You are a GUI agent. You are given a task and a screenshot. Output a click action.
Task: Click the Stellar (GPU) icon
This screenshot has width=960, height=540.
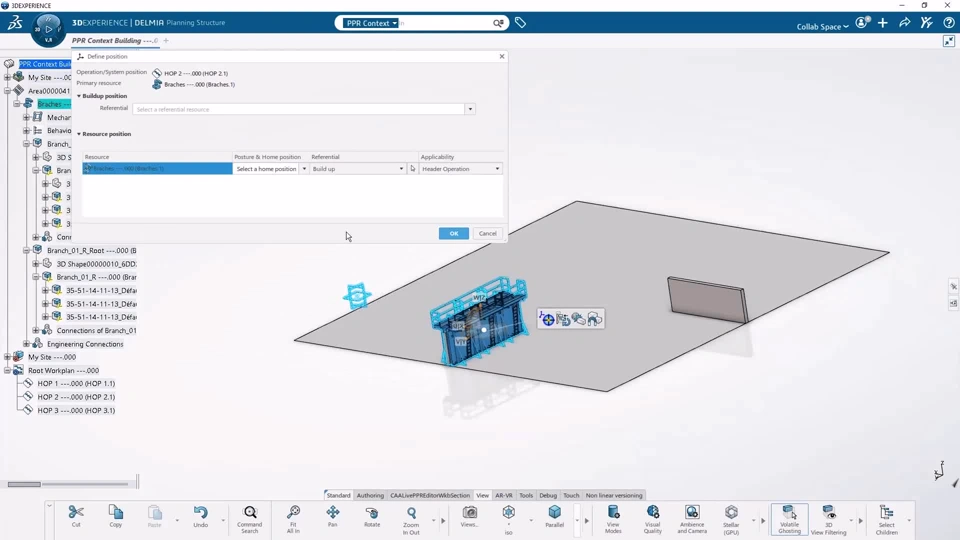(731, 512)
